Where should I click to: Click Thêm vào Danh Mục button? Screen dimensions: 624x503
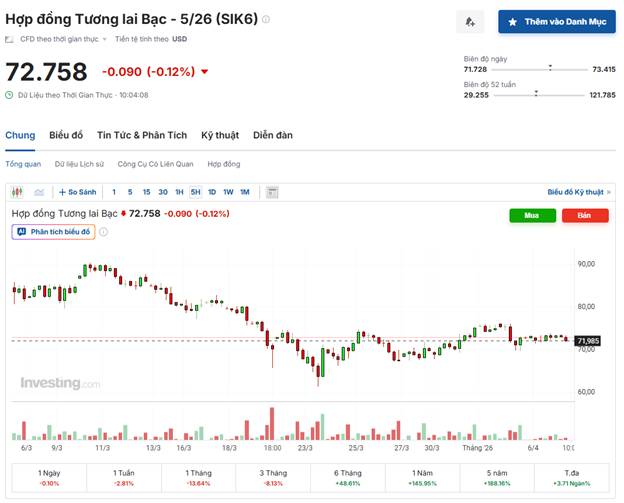tap(557, 21)
